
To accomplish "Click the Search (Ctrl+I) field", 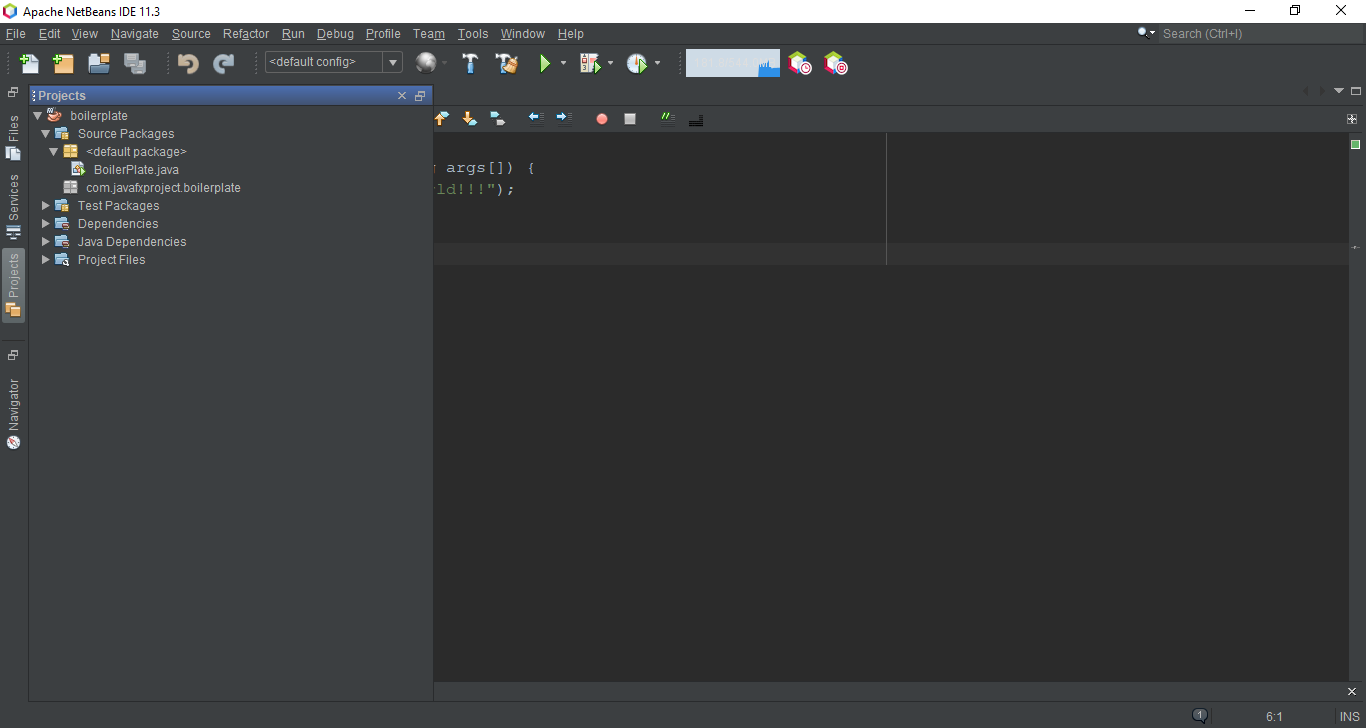I will (x=1260, y=34).
